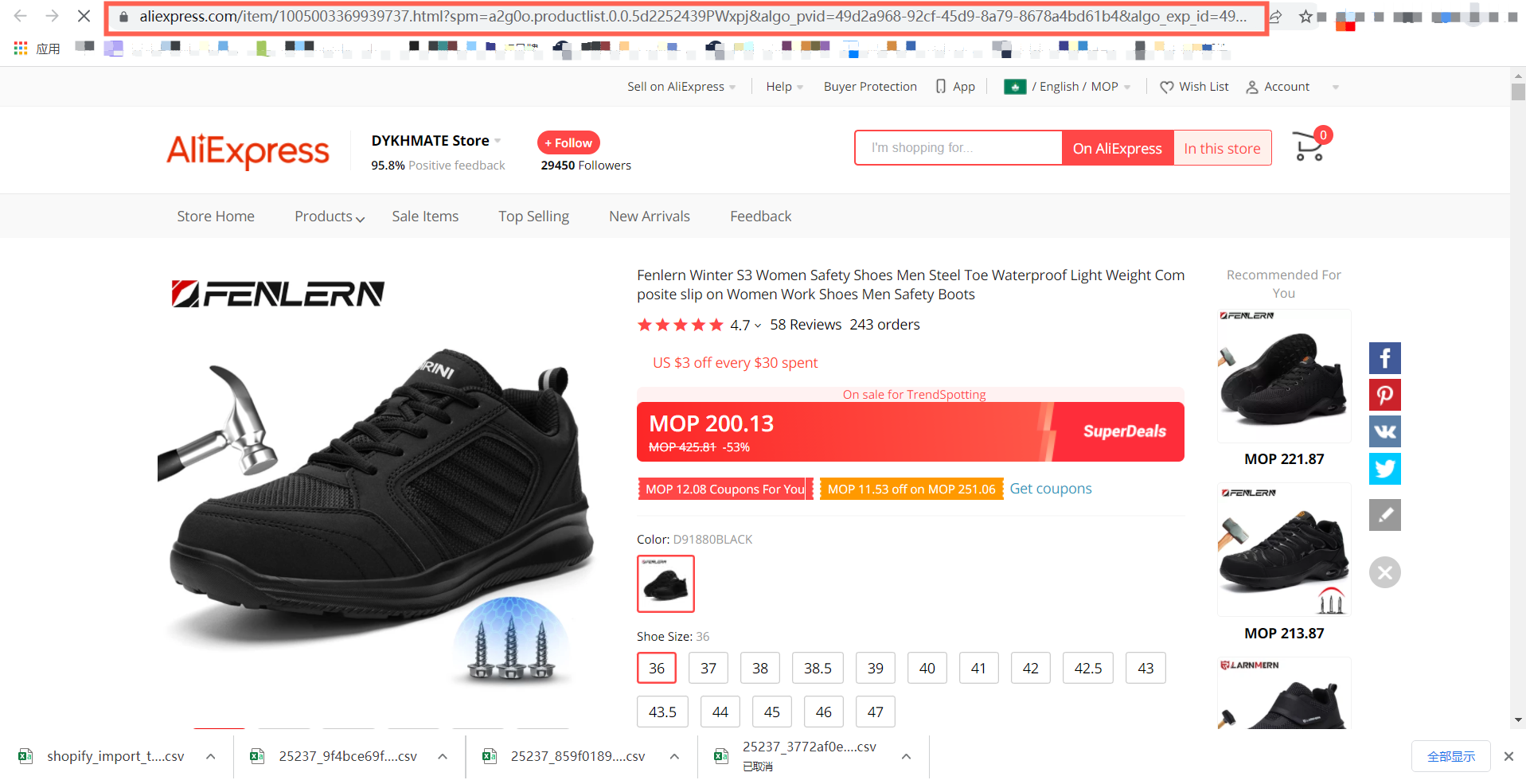Open options for 25237_859f0189 CSV download
The height and width of the screenshot is (784, 1526).
tap(674, 756)
